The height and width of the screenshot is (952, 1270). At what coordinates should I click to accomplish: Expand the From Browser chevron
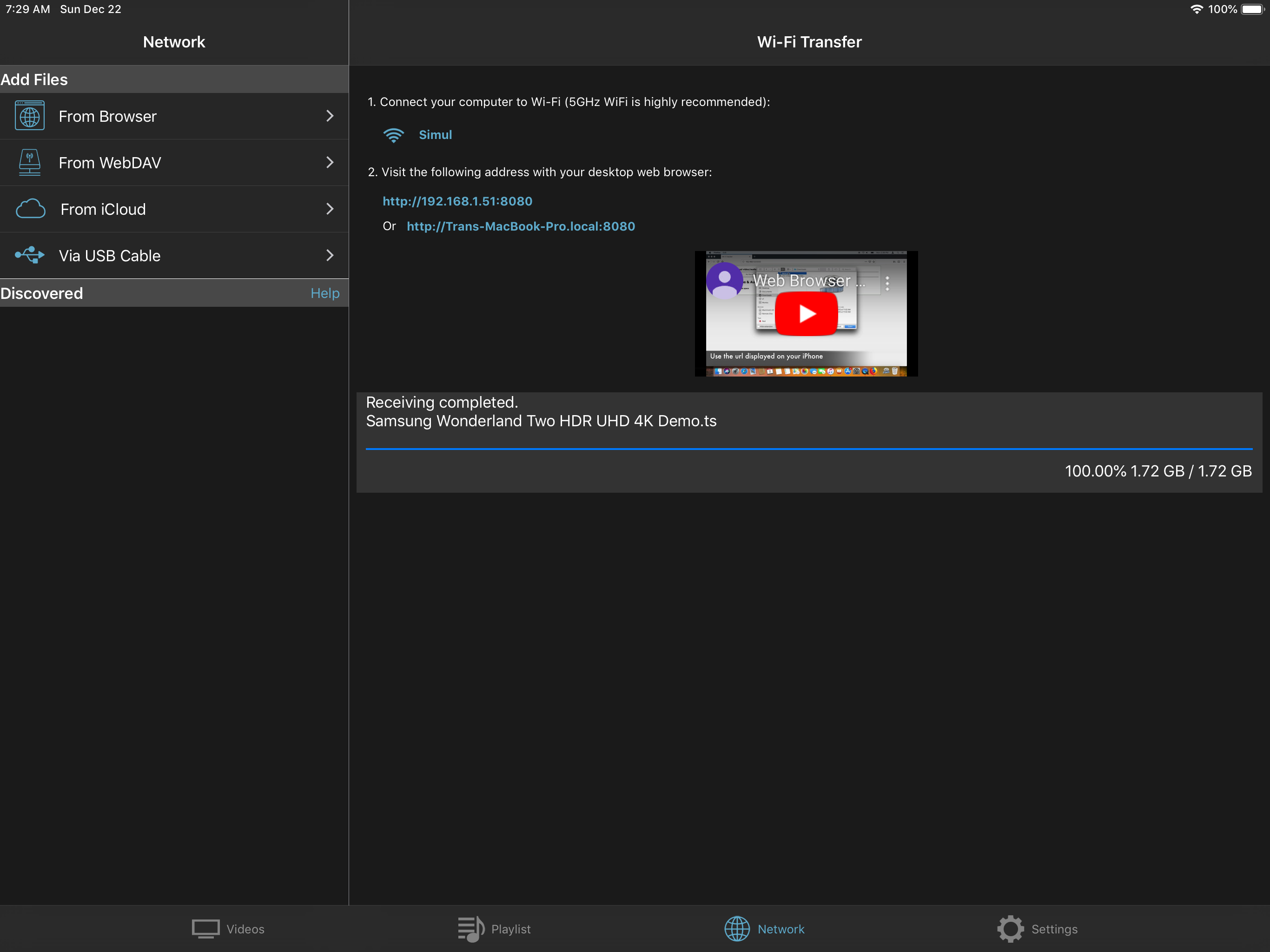(x=330, y=116)
